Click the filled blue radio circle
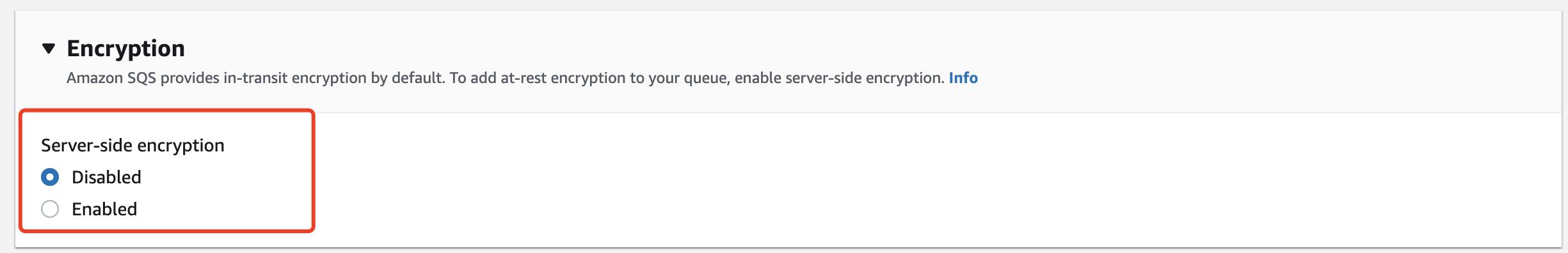Image resolution: width=1568 pixels, height=253 pixels. click(50, 177)
